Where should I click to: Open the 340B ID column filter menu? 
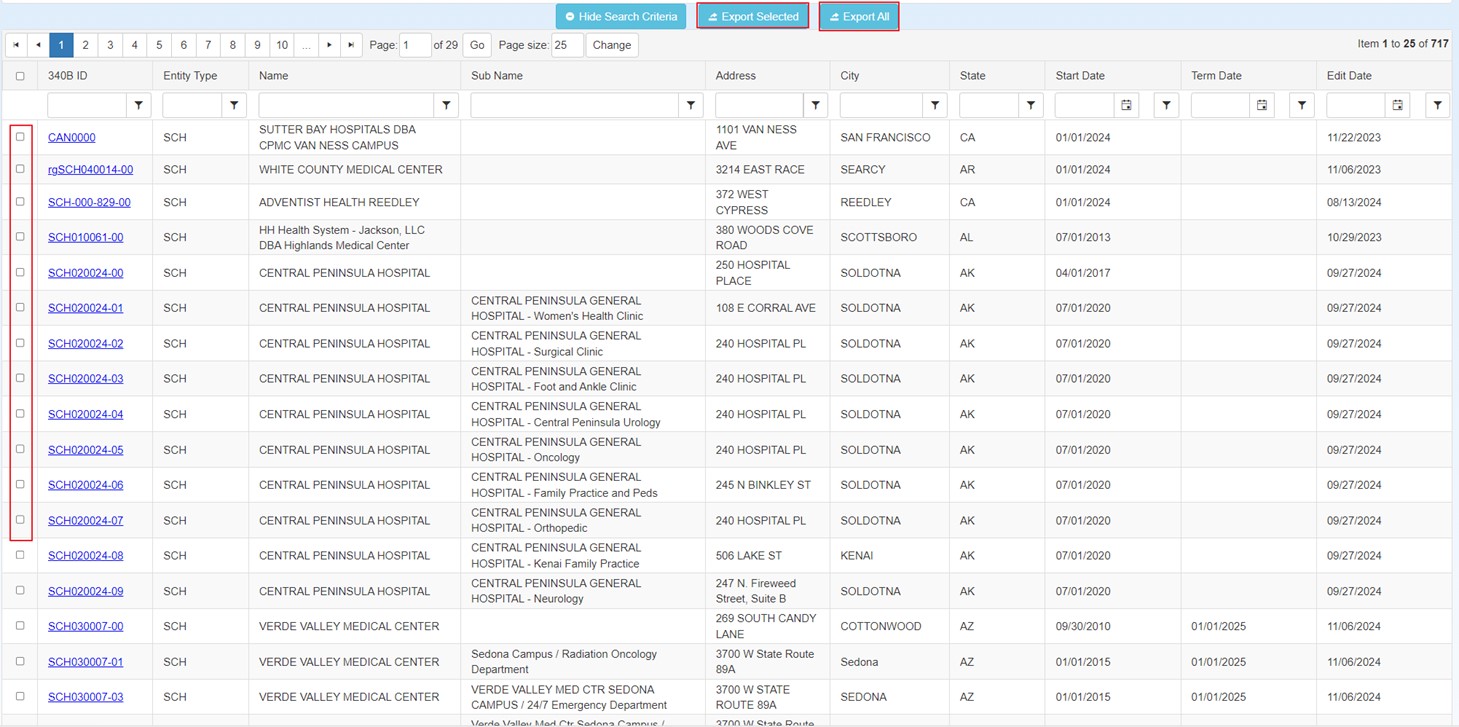point(139,105)
